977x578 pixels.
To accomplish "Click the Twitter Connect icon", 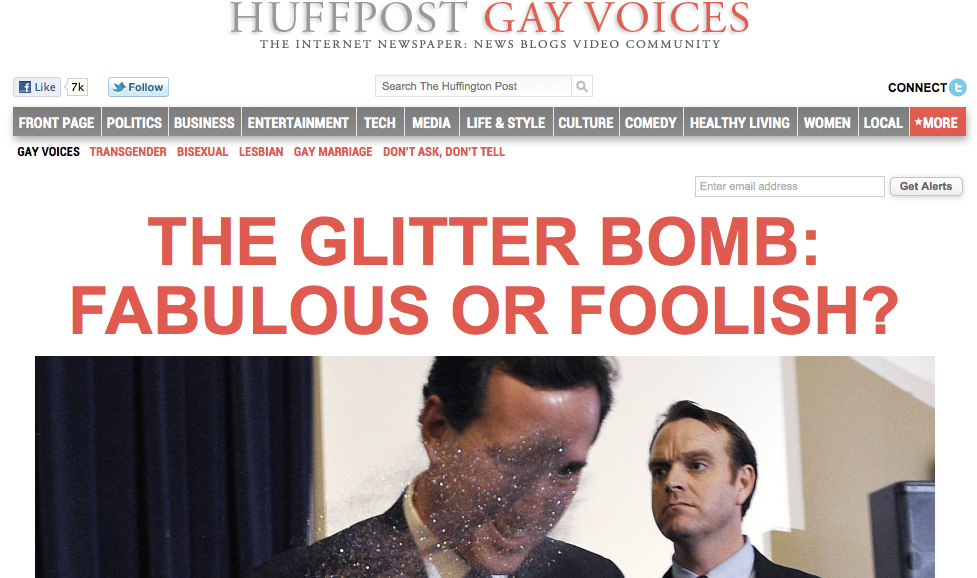I will (958, 87).
